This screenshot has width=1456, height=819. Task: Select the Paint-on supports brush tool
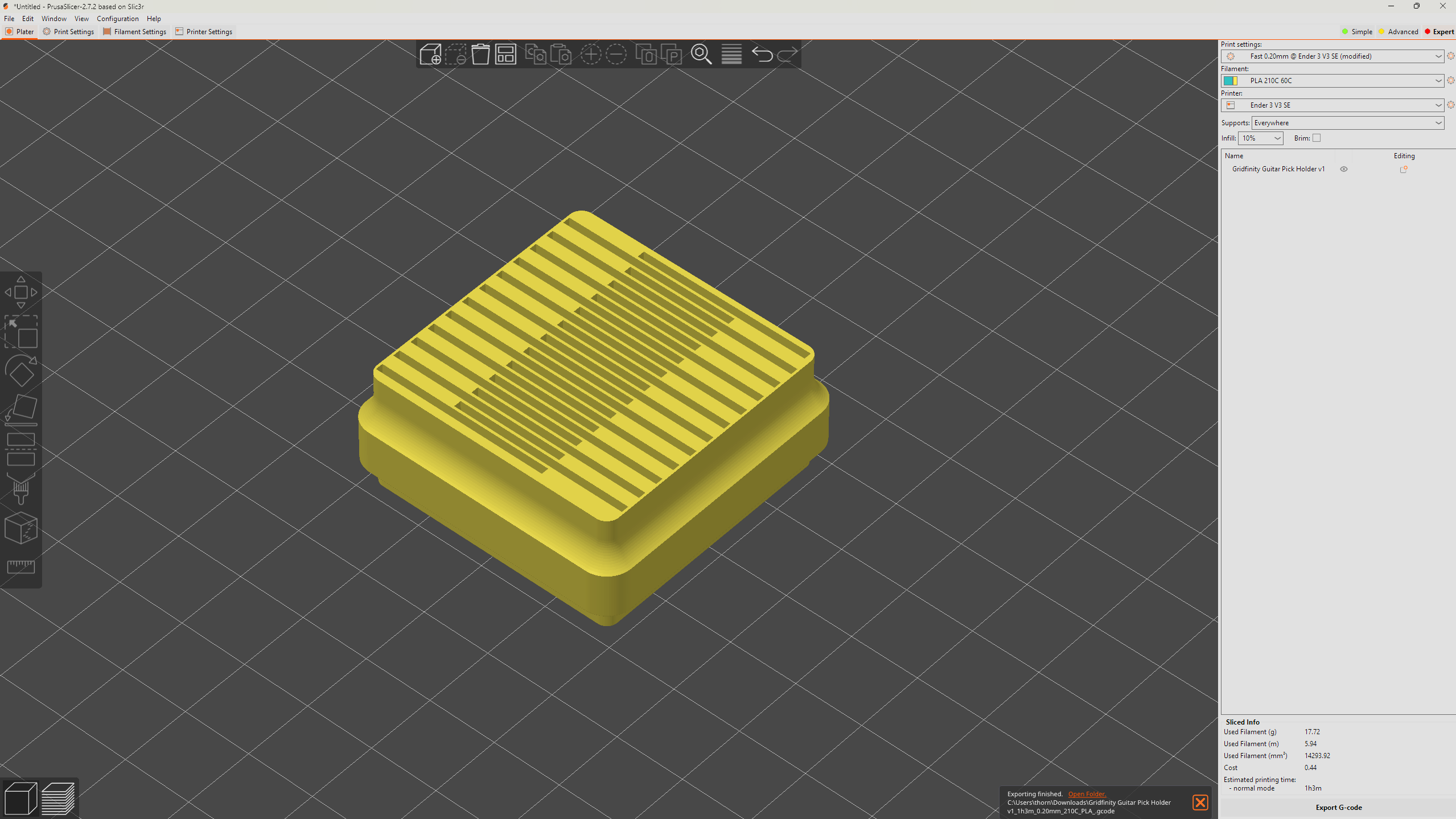pos(21,488)
